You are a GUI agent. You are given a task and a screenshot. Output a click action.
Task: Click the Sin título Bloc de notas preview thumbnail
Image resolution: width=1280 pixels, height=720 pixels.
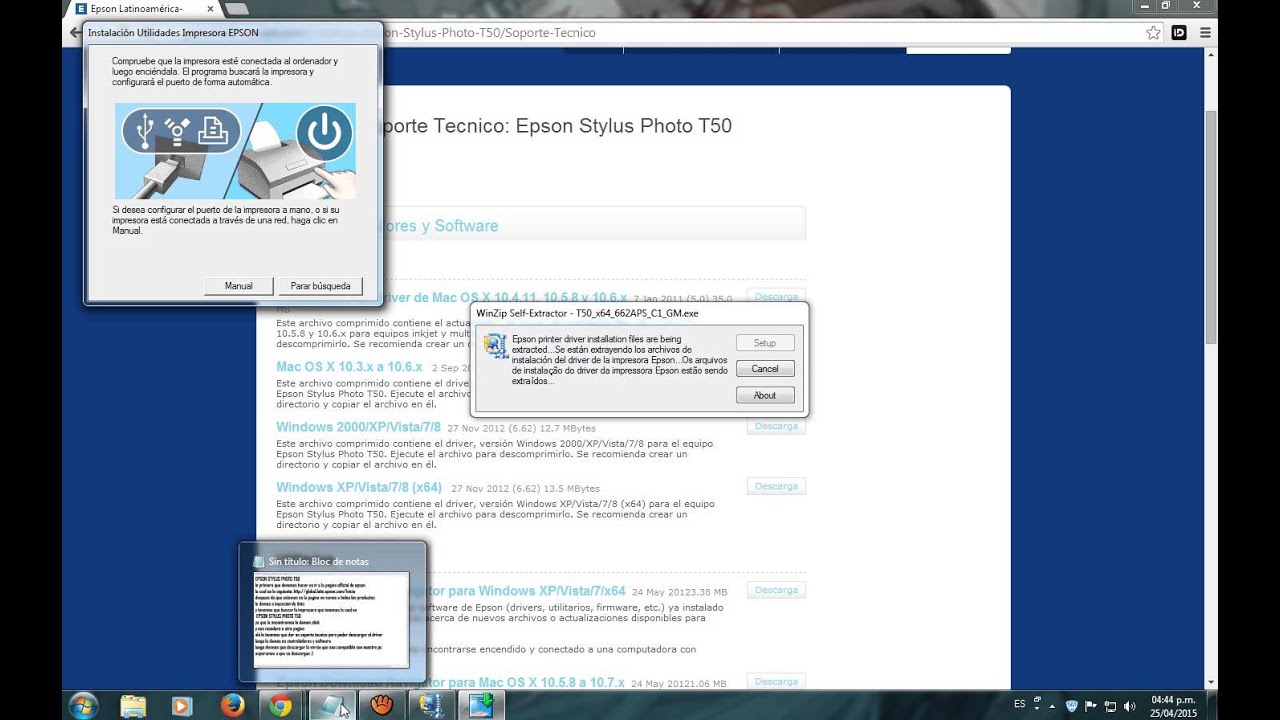[332, 620]
